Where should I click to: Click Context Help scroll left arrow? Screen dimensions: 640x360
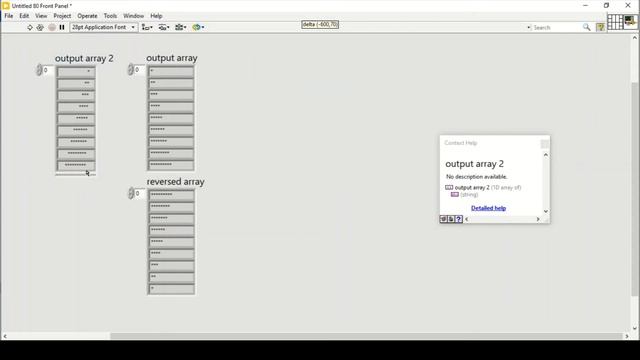pyautogui.click(x=467, y=219)
